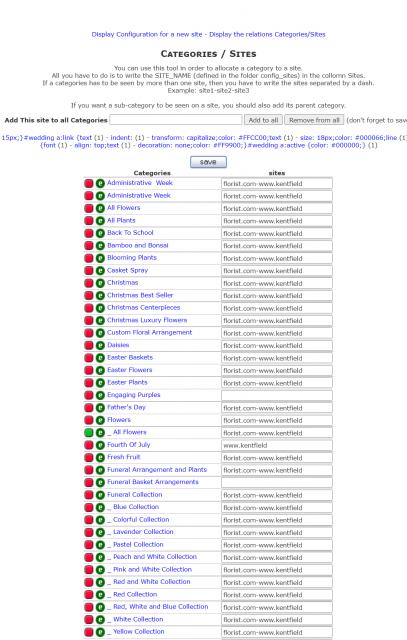Click the save button above the table

(208, 162)
